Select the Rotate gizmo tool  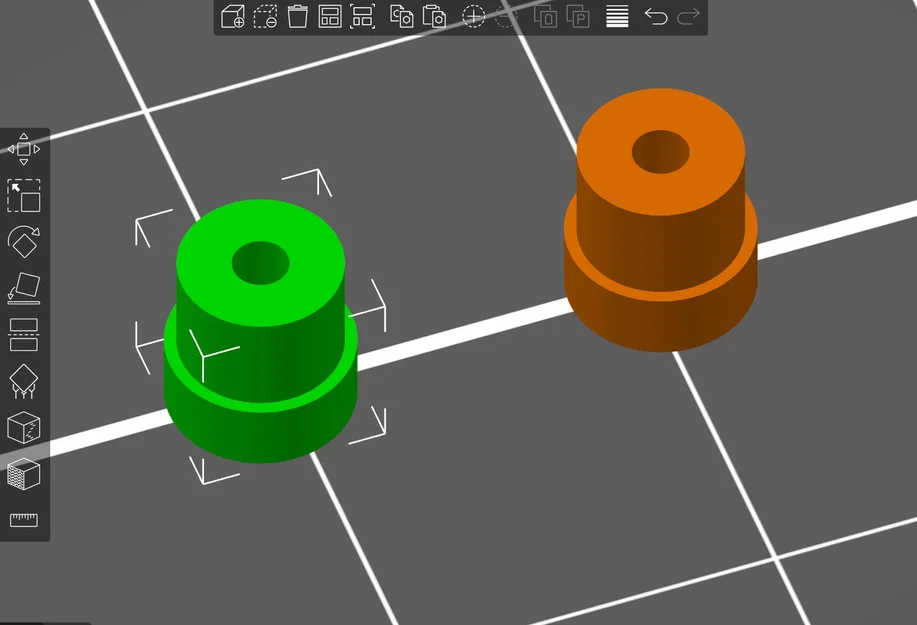(x=24, y=241)
